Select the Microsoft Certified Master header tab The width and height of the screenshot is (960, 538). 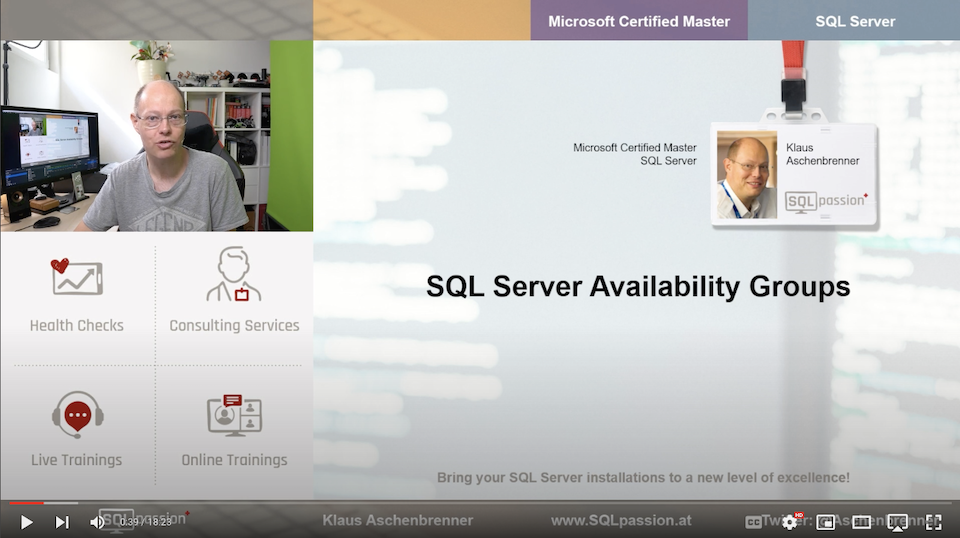click(639, 21)
